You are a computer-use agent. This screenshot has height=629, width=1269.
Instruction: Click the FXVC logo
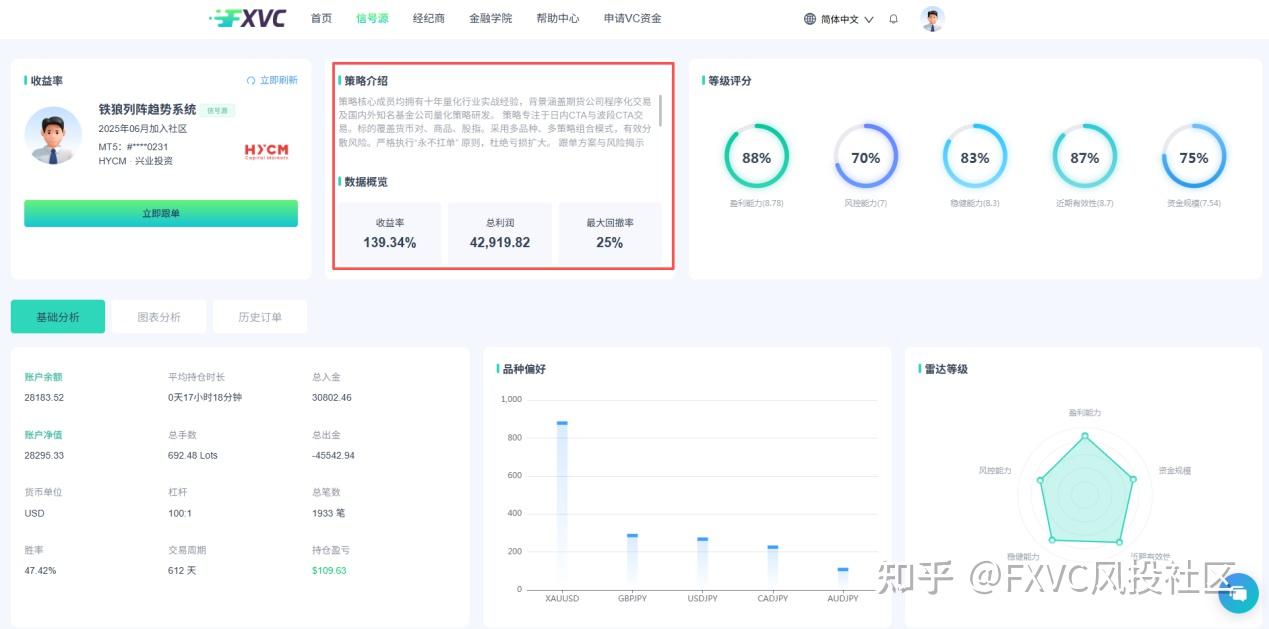[248, 18]
